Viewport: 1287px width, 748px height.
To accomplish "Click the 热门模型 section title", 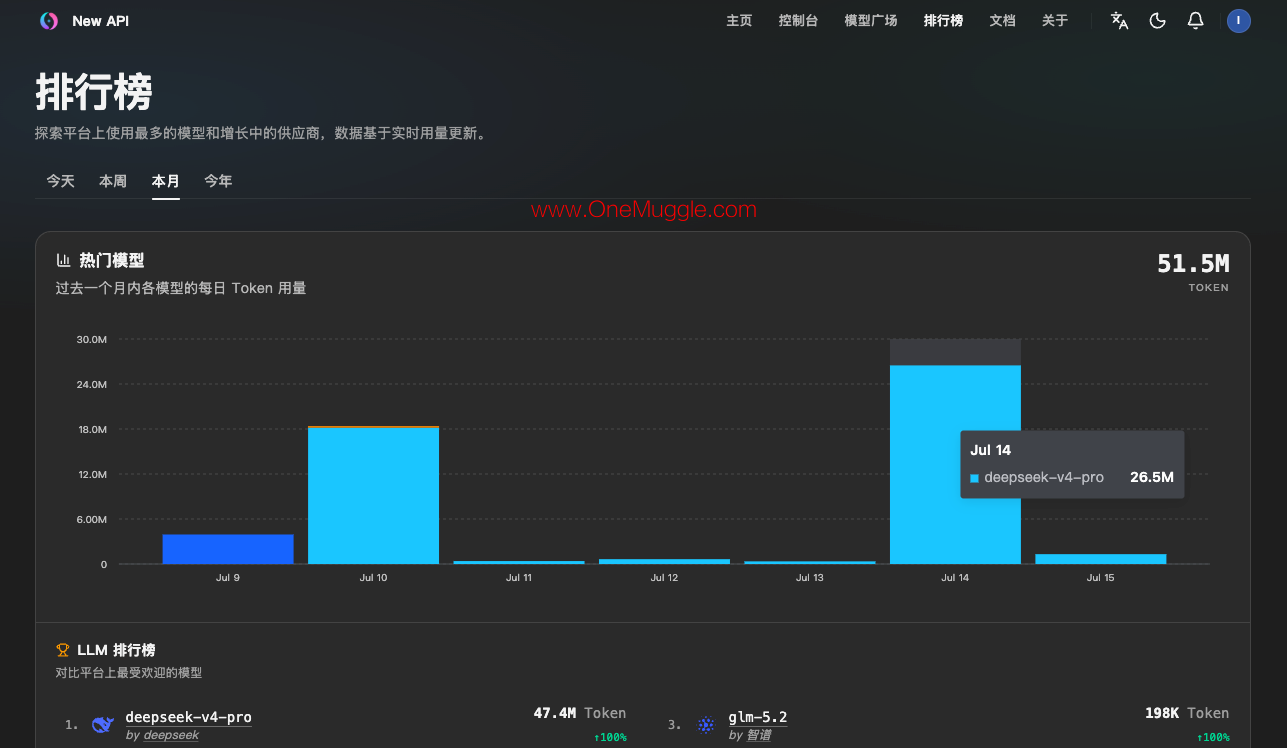I will (x=112, y=261).
